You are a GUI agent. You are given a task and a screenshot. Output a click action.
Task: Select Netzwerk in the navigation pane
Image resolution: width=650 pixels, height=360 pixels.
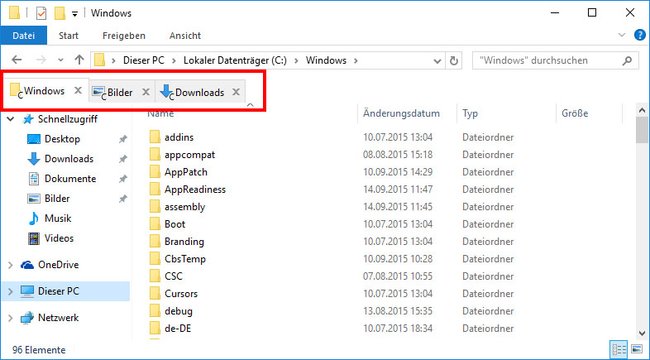(x=58, y=318)
